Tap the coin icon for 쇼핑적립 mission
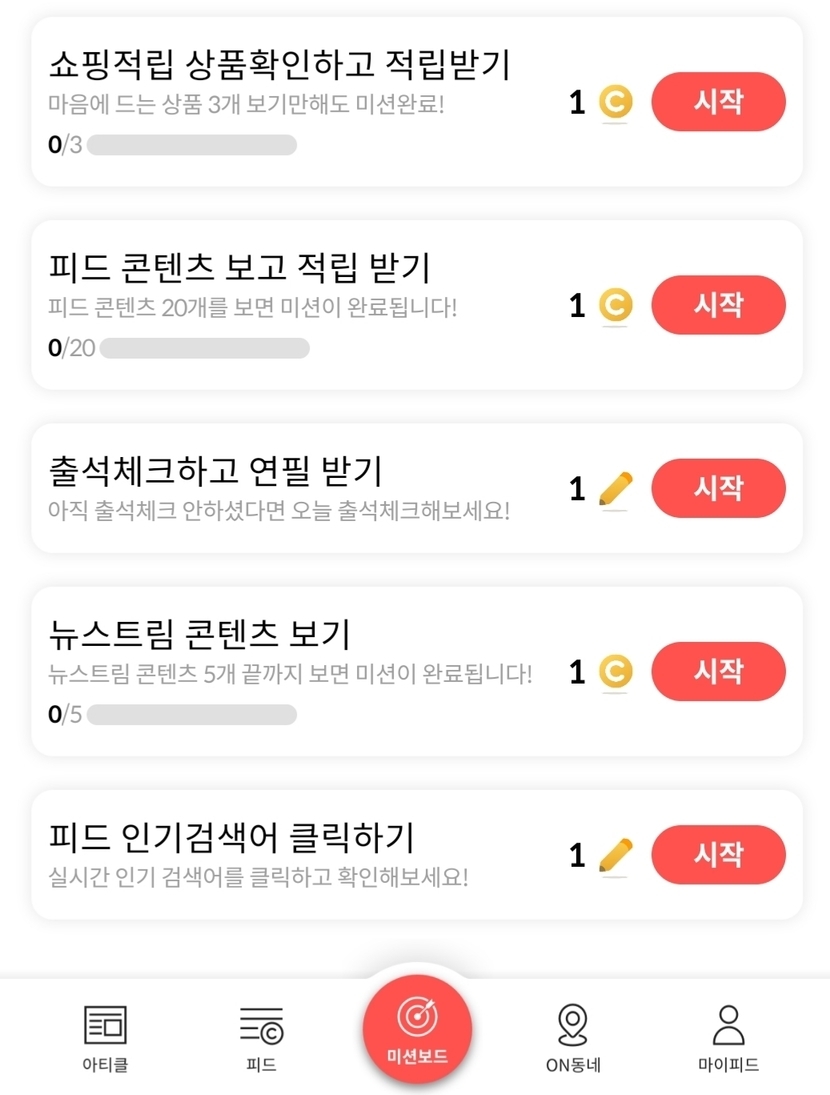Image resolution: width=830 pixels, height=1095 pixels. [615, 102]
